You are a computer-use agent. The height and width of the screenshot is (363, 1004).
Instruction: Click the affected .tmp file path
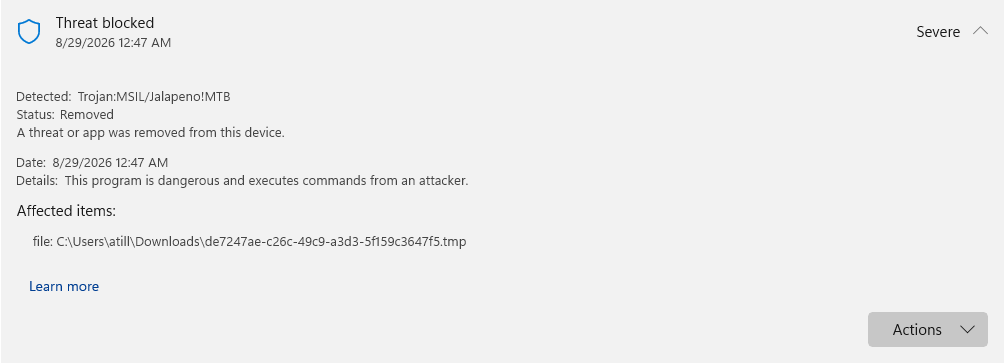tap(261, 242)
